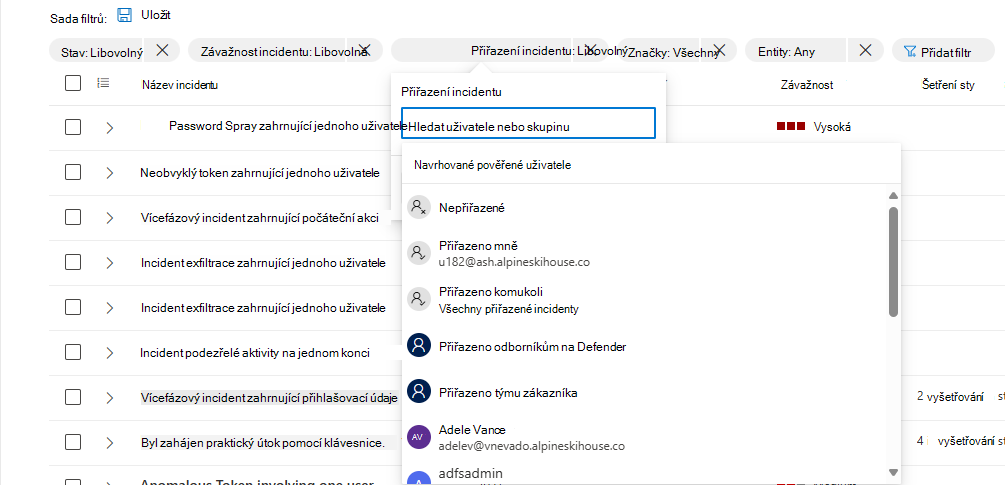
Task: Select the Přiřazeno komukoli avatar icon
Action: point(419,299)
